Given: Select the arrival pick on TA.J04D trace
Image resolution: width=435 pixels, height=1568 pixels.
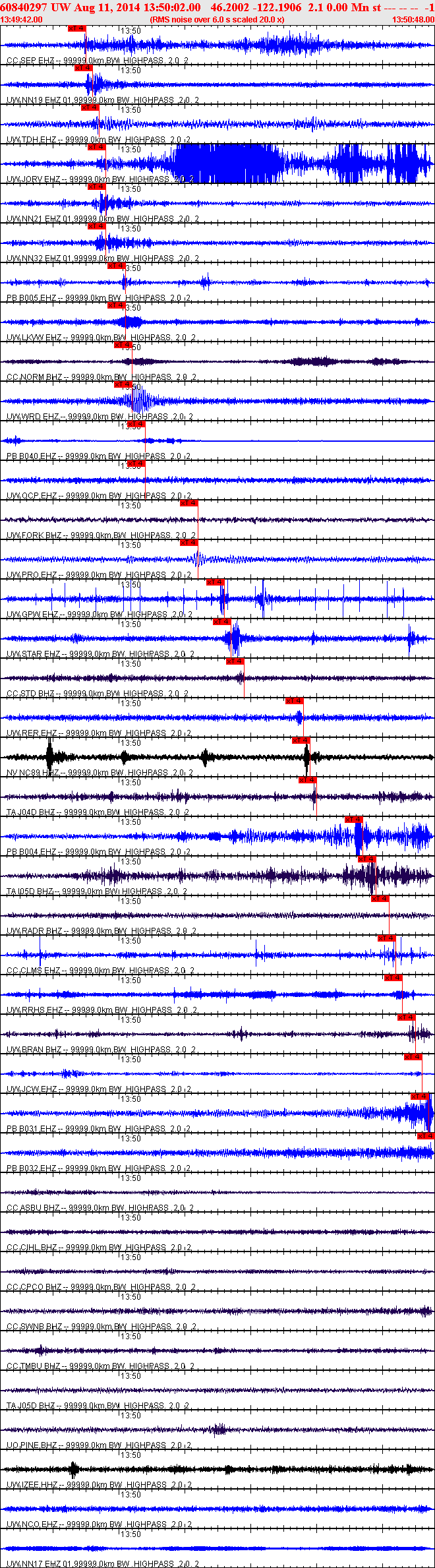Looking at the screenshot, I should (x=307, y=780).
